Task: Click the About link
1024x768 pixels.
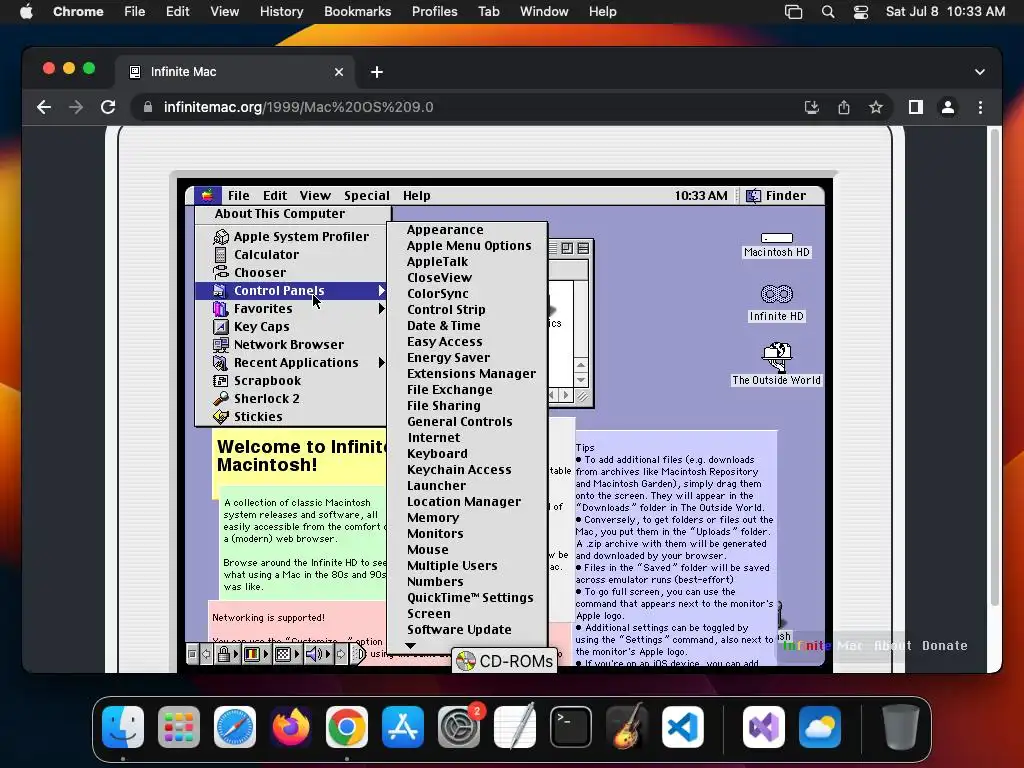Action: point(892,645)
